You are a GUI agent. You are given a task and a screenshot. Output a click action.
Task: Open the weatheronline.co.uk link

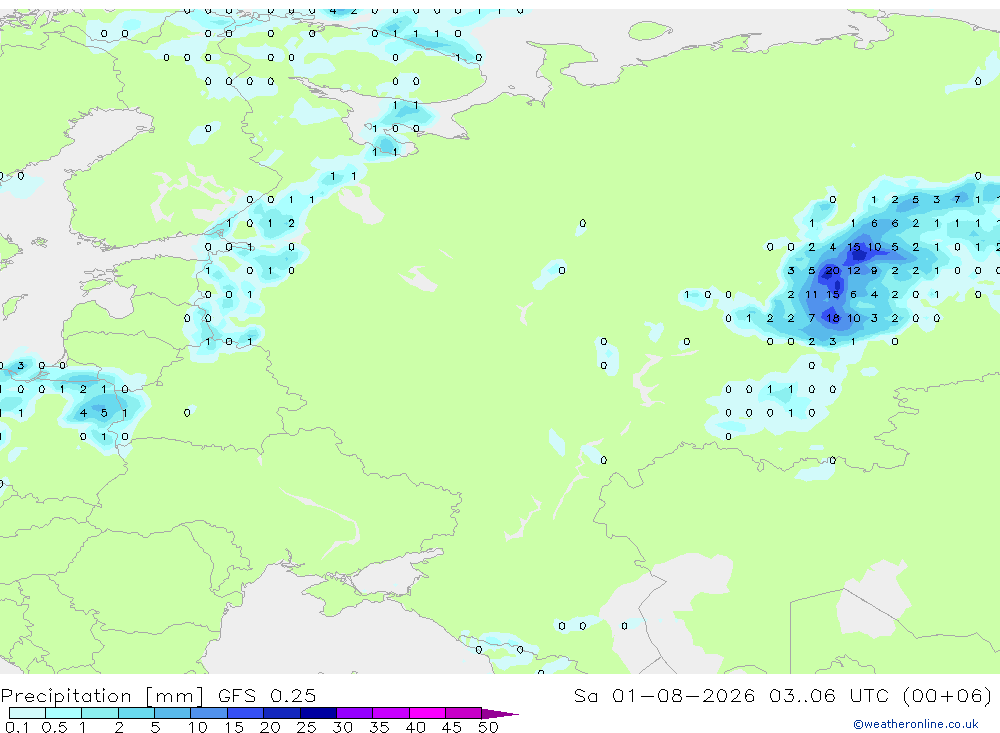[x=916, y=724]
